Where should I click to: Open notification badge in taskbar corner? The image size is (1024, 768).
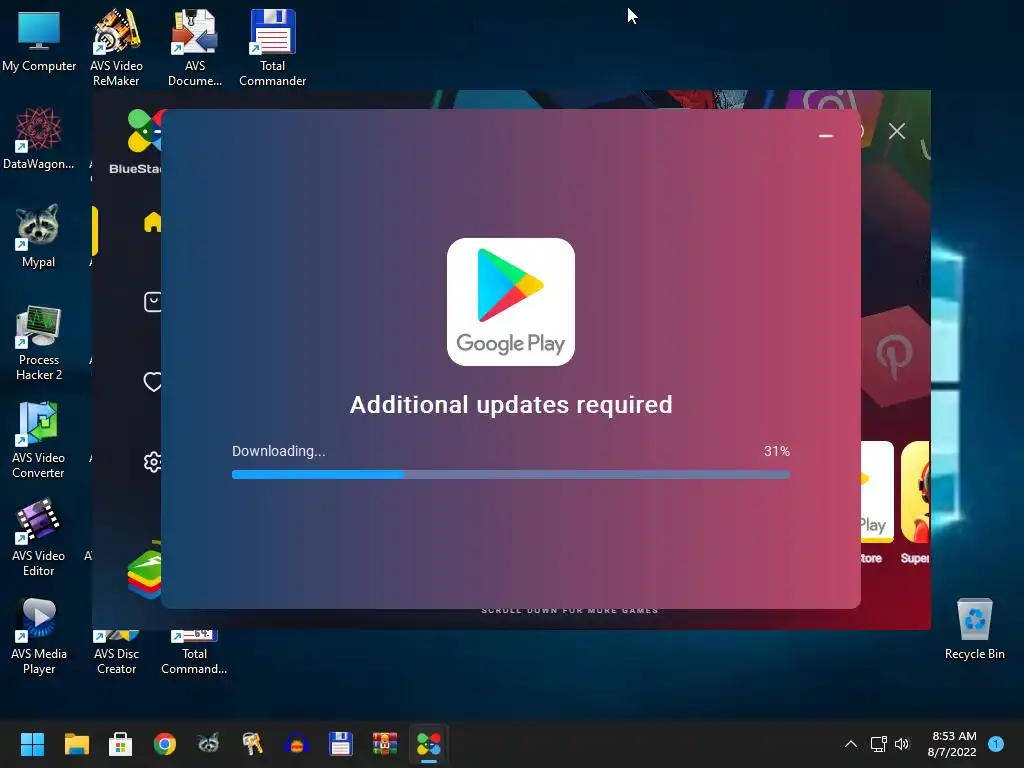996,744
